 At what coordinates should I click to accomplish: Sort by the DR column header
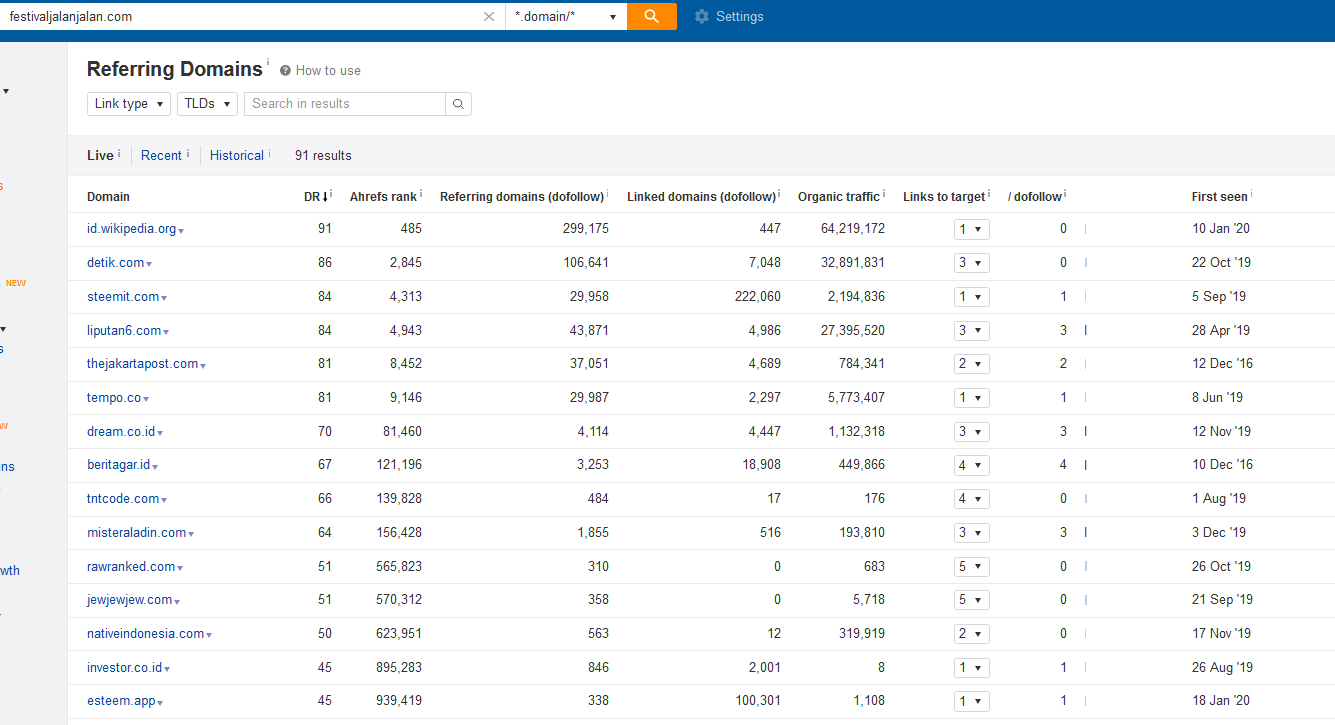point(312,197)
